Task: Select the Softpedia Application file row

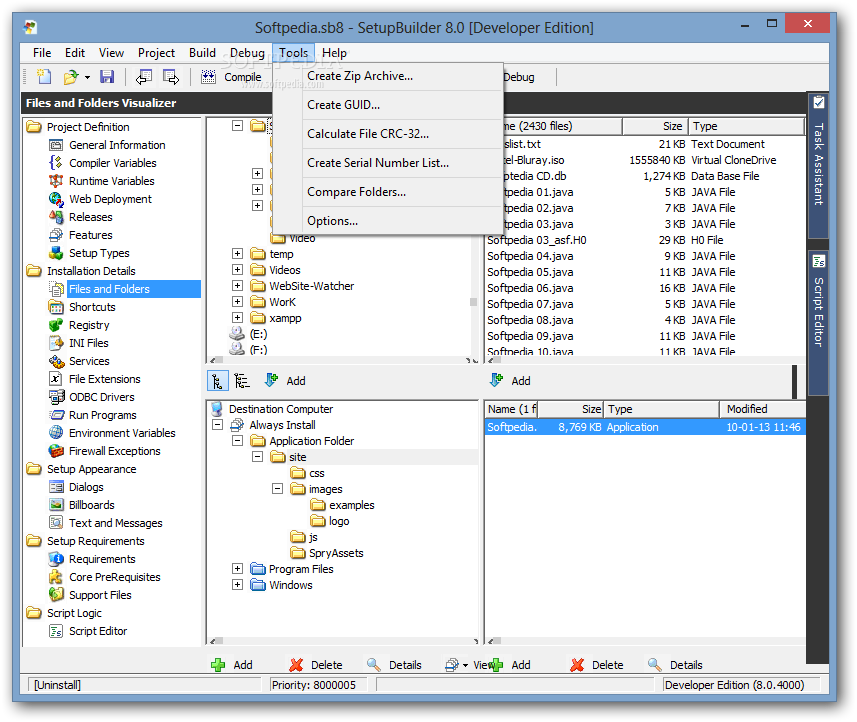Action: [x=645, y=427]
